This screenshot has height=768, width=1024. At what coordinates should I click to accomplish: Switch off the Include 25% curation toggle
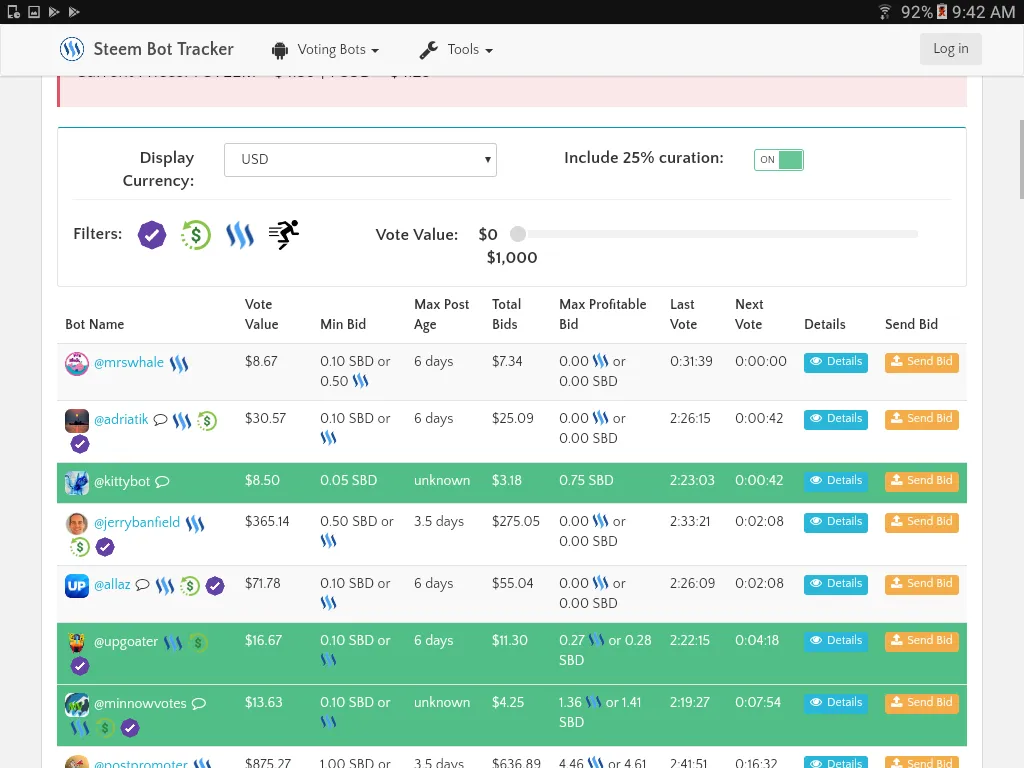(778, 160)
